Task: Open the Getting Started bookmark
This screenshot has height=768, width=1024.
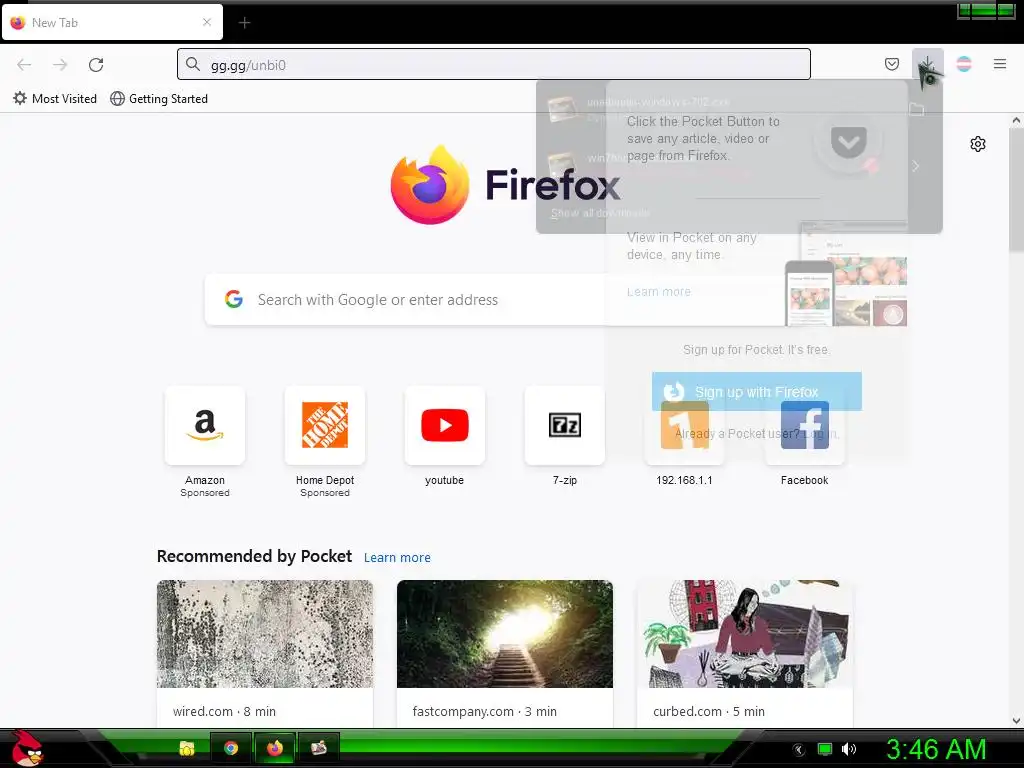Action: pos(159,99)
